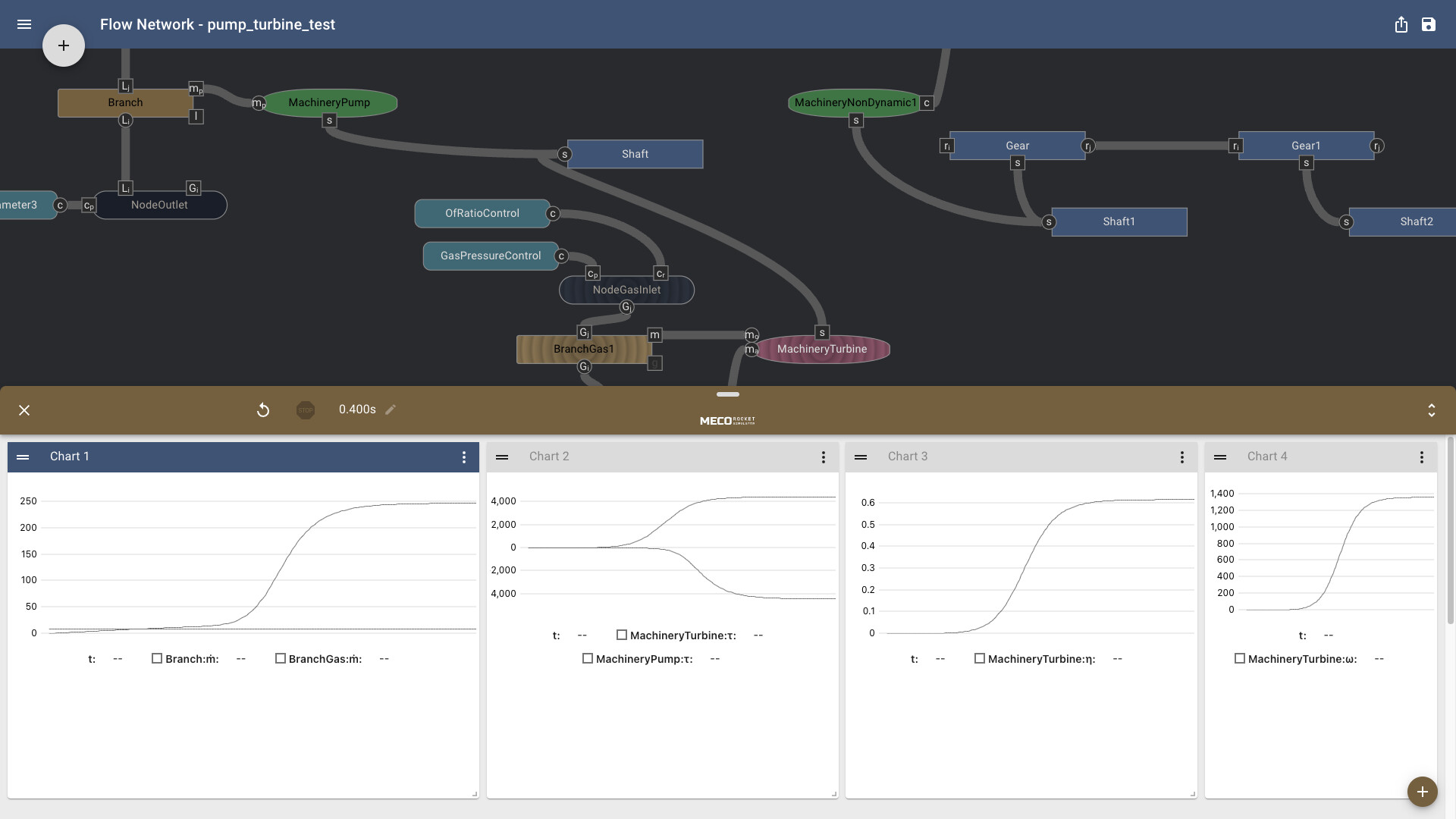Save the flow network with the floppy disk icon
Viewport: 1456px width, 819px height.
point(1430,24)
